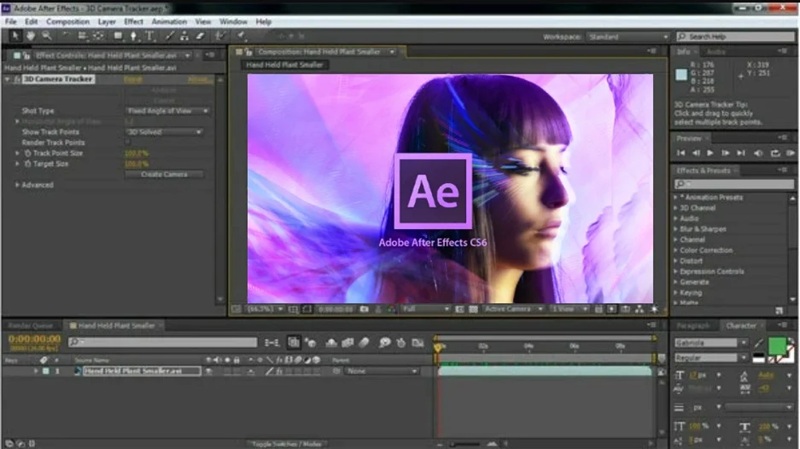Open the Composition menu
This screenshot has width=800, height=449.
pos(68,21)
